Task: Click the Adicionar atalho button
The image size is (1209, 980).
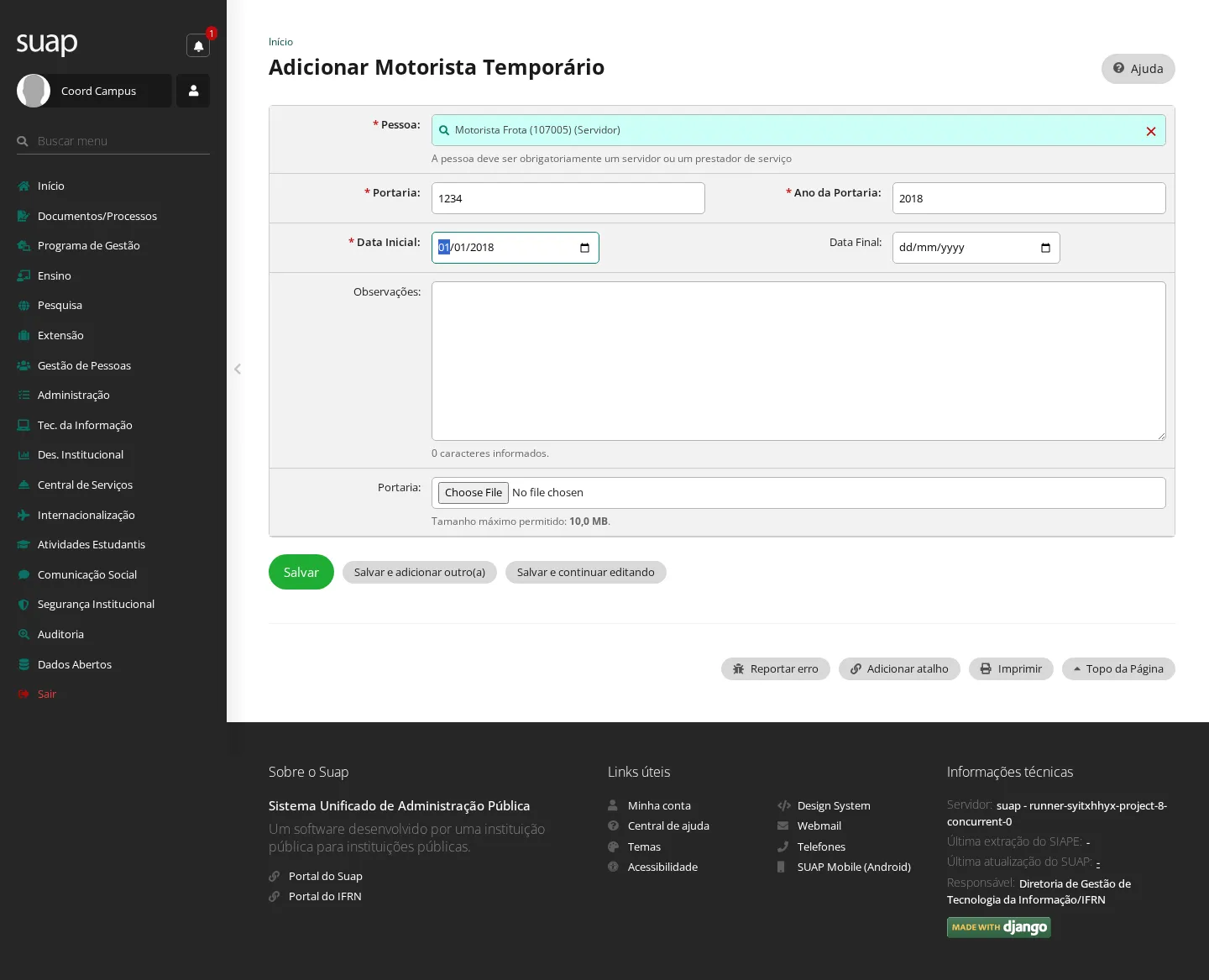Action: [x=899, y=668]
